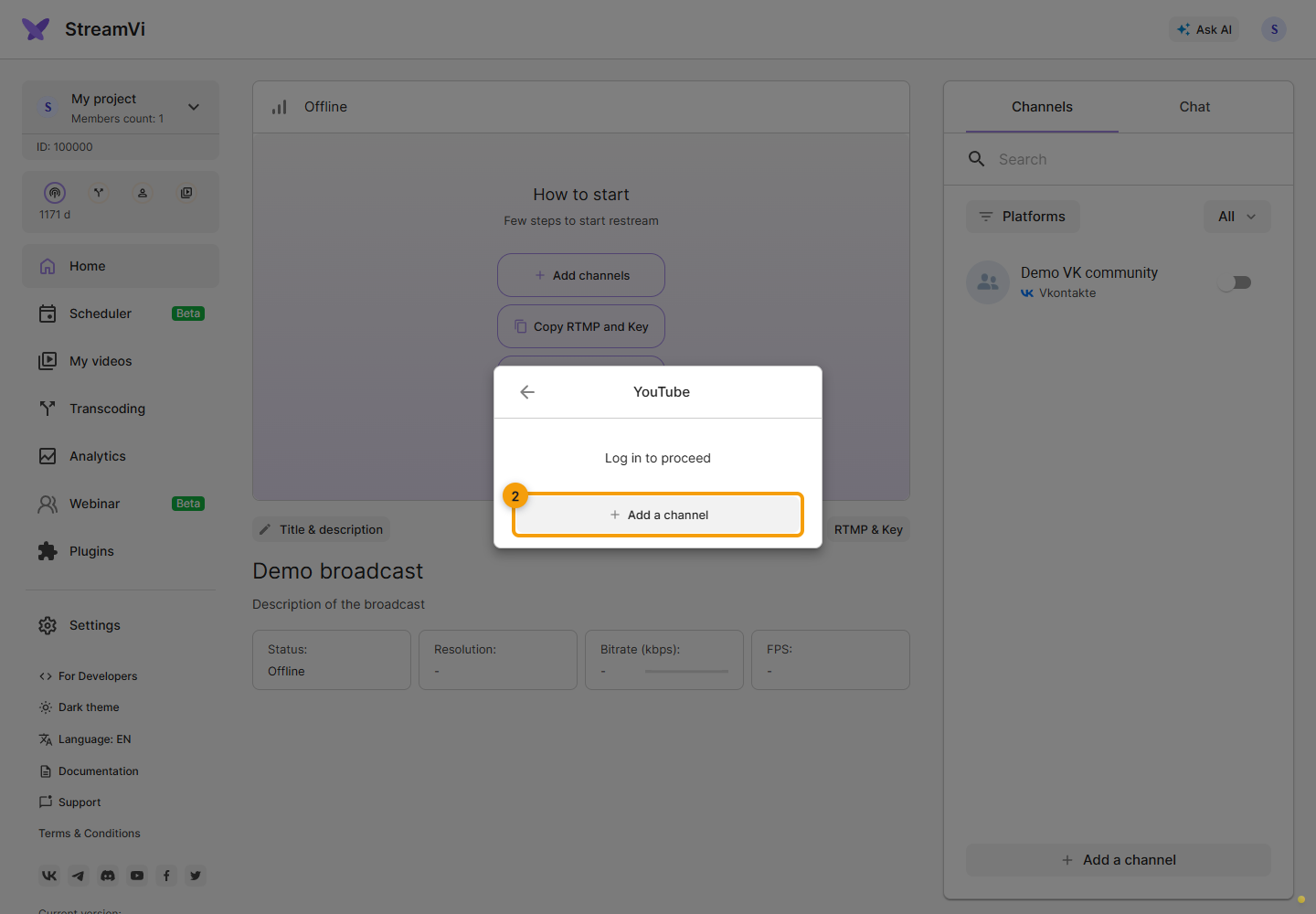The height and width of the screenshot is (914, 1316).
Task: Open the Documentation link
Action: 89,771
